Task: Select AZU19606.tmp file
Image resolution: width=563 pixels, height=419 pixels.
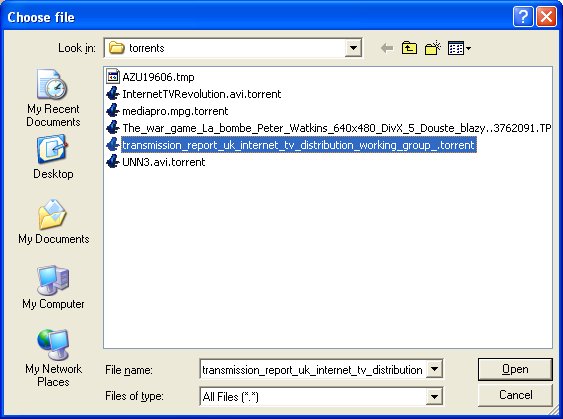Action: (x=150, y=77)
